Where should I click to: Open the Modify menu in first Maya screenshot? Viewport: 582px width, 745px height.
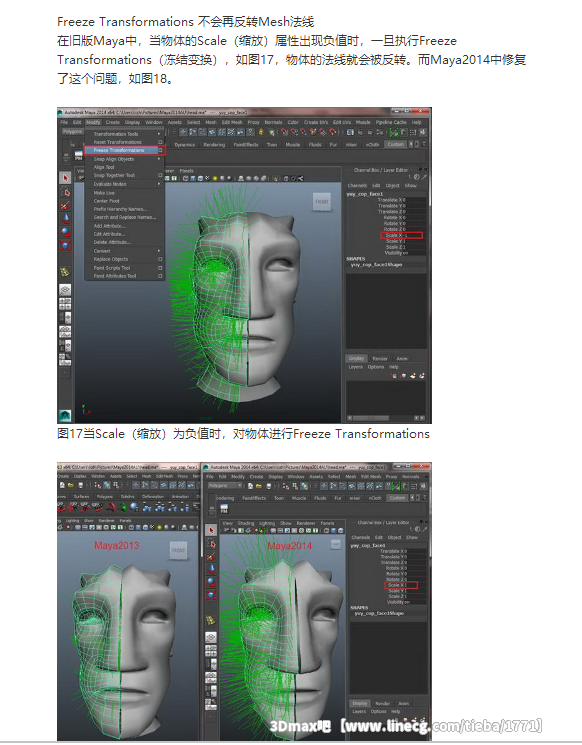click(x=93, y=122)
